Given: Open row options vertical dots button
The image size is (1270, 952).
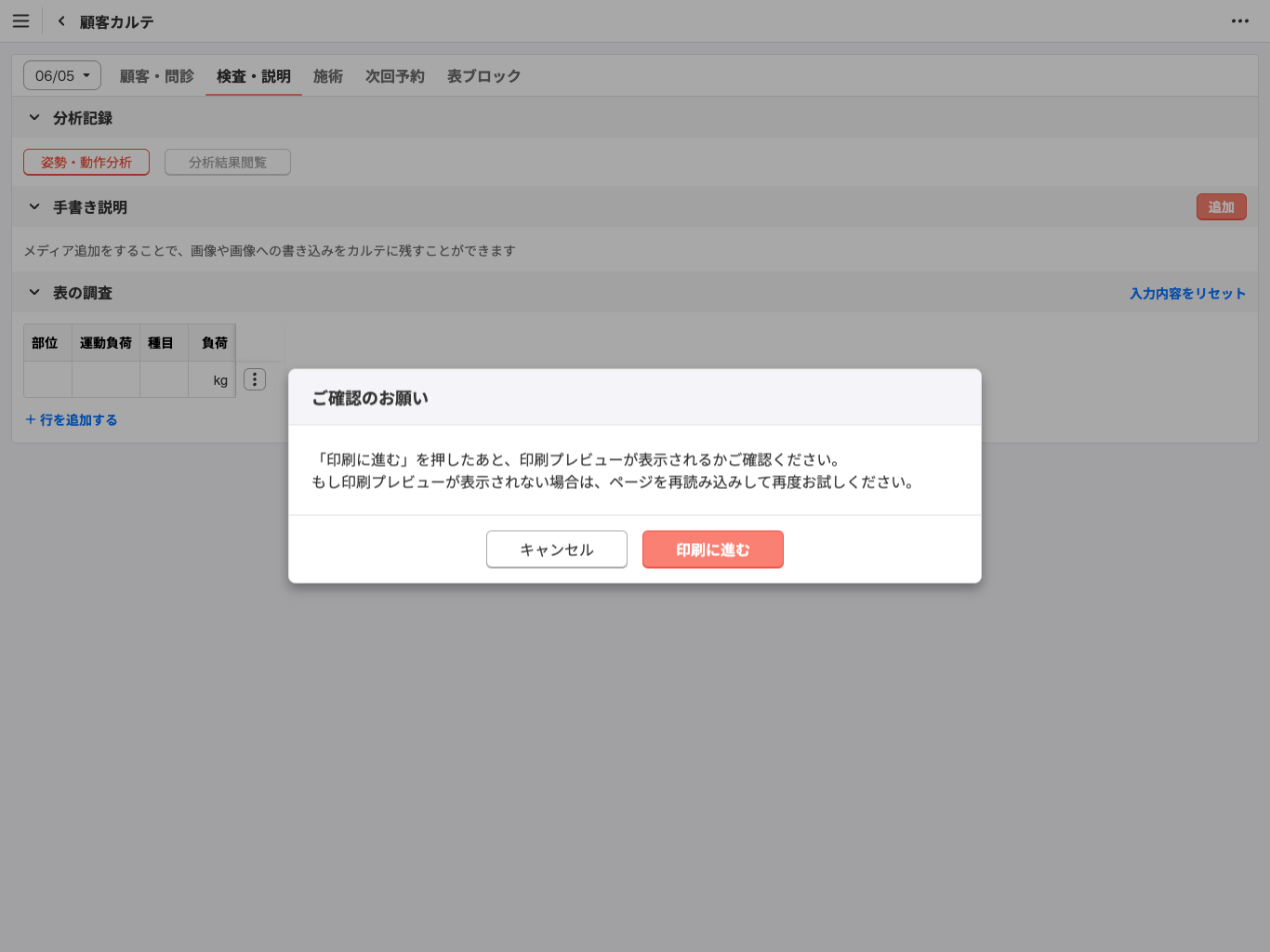Looking at the screenshot, I should [255, 379].
